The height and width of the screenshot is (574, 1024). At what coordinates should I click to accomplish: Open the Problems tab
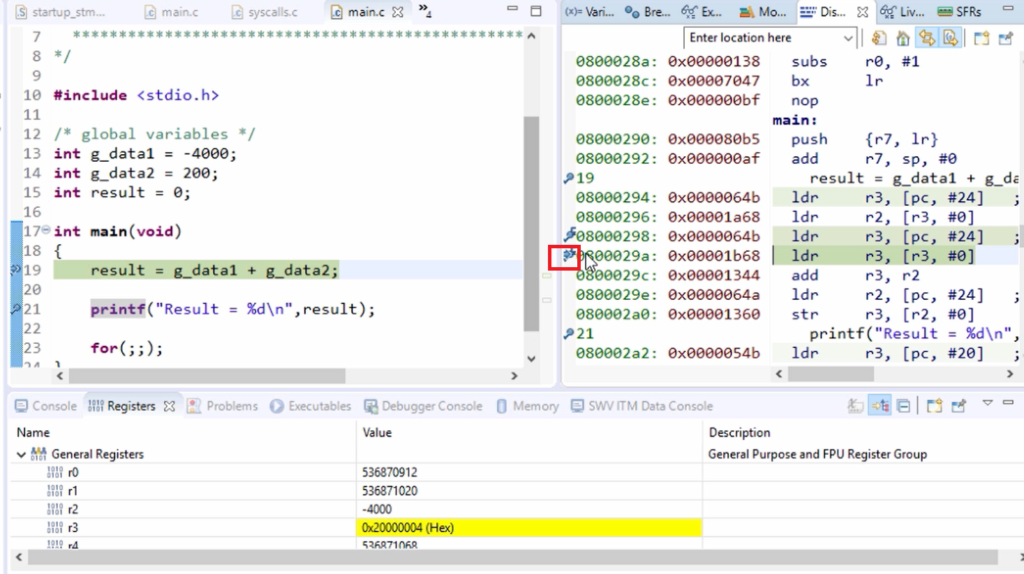(223, 406)
